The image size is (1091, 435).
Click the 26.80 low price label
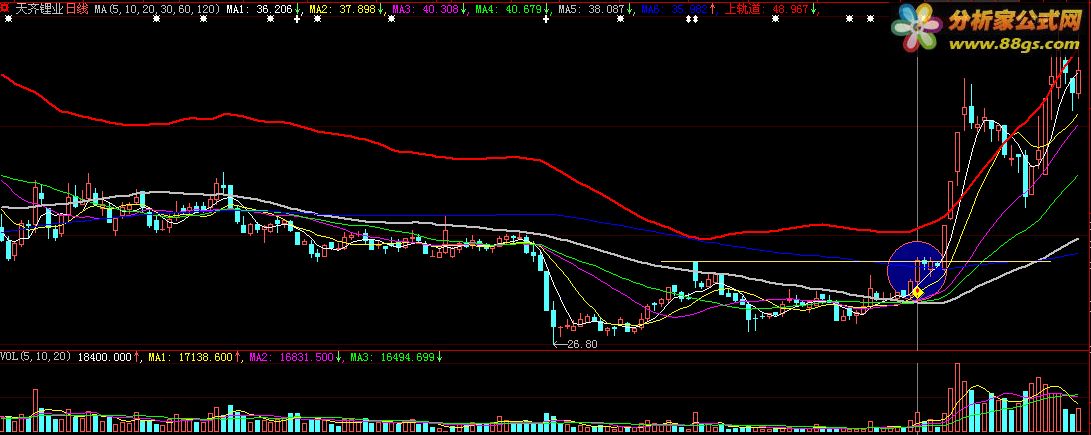582,344
